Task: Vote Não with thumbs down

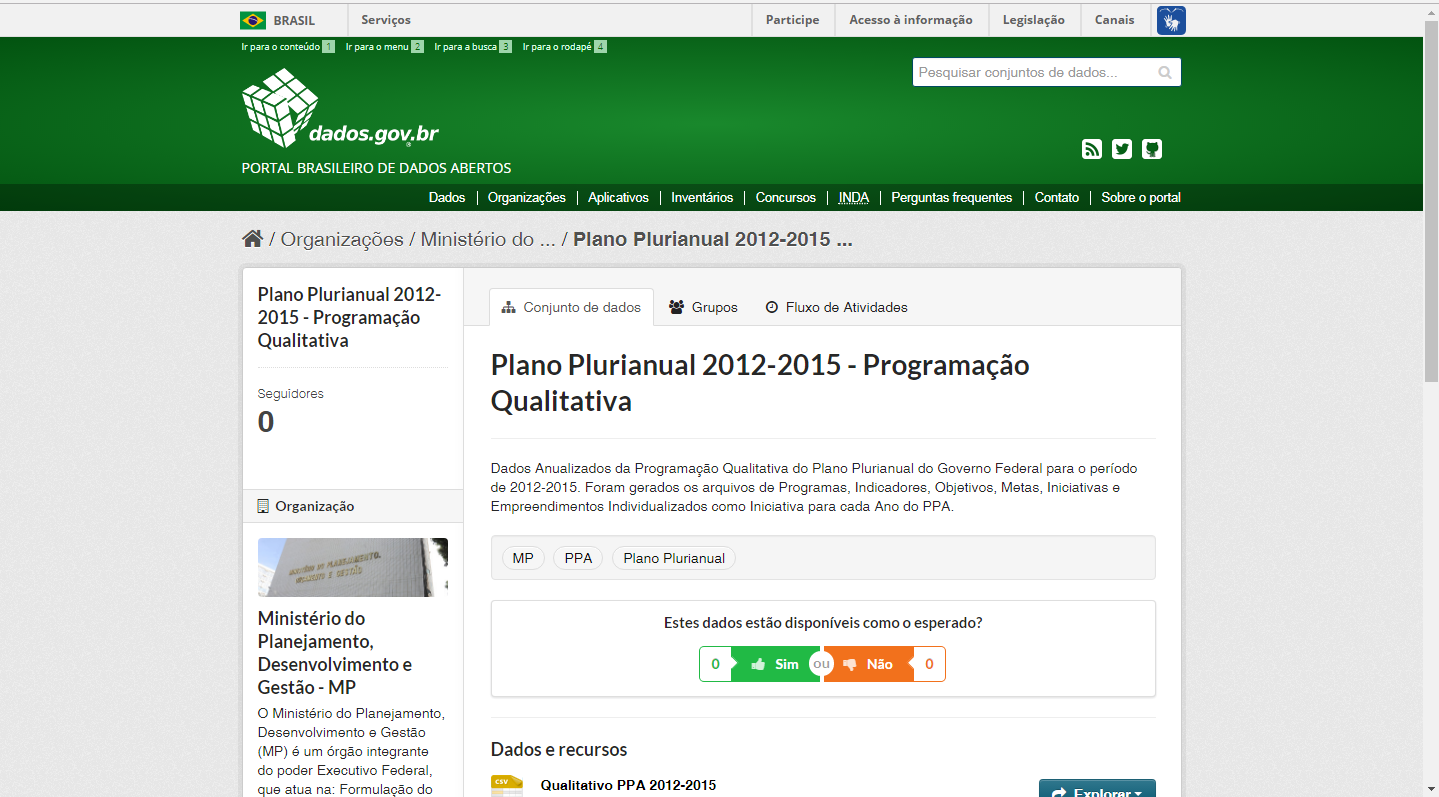Action: coord(868,664)
